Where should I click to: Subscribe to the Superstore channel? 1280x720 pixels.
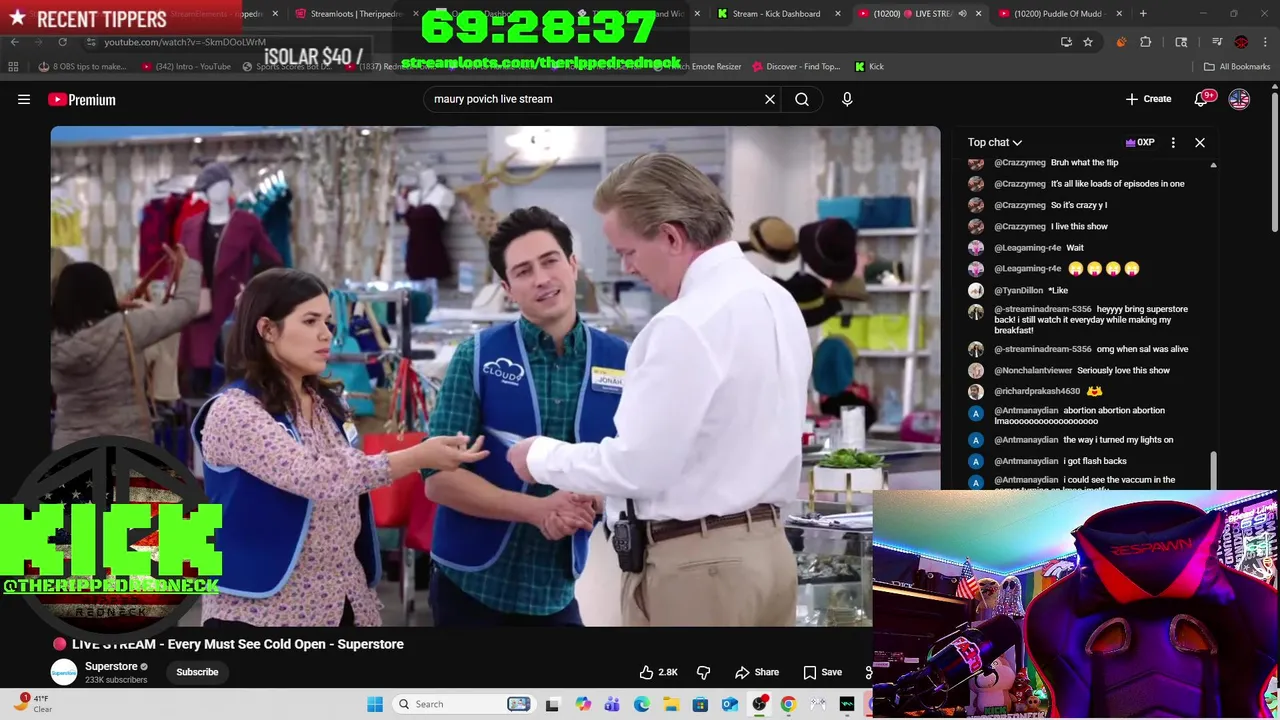[197, 672]
